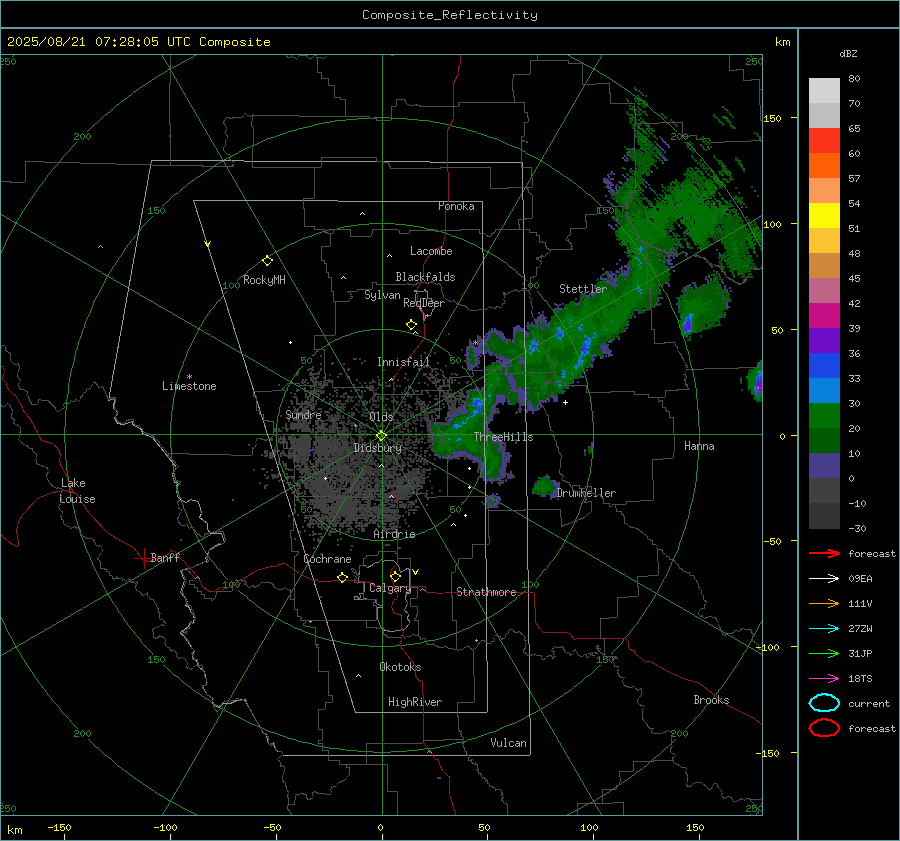Click the right axis 150 km tick label
Screen dimensions: 900x841
(x=772, y=118)
